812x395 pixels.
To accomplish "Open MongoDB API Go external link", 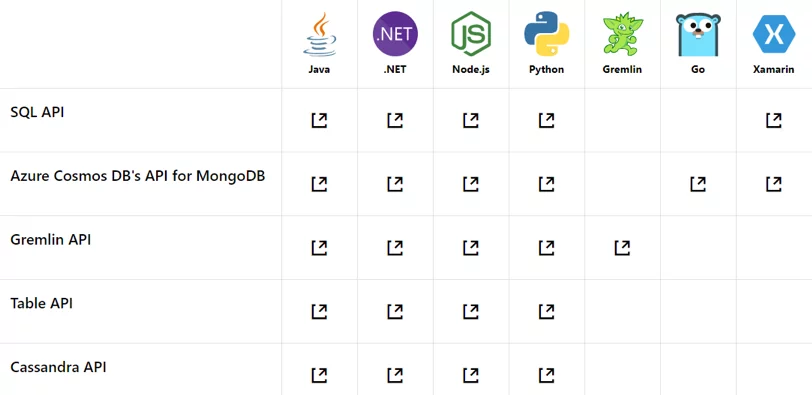I will pyautogui.click(x=698, y=184).
